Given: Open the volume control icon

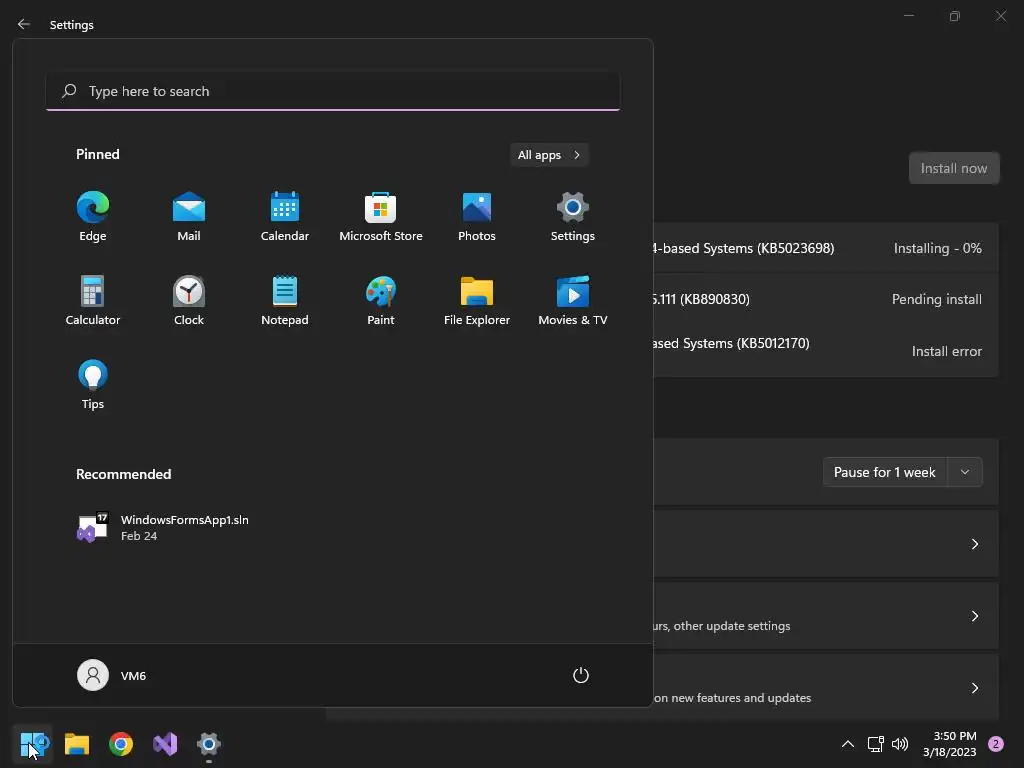Looking at the screenshot, I should coord(900,744).
